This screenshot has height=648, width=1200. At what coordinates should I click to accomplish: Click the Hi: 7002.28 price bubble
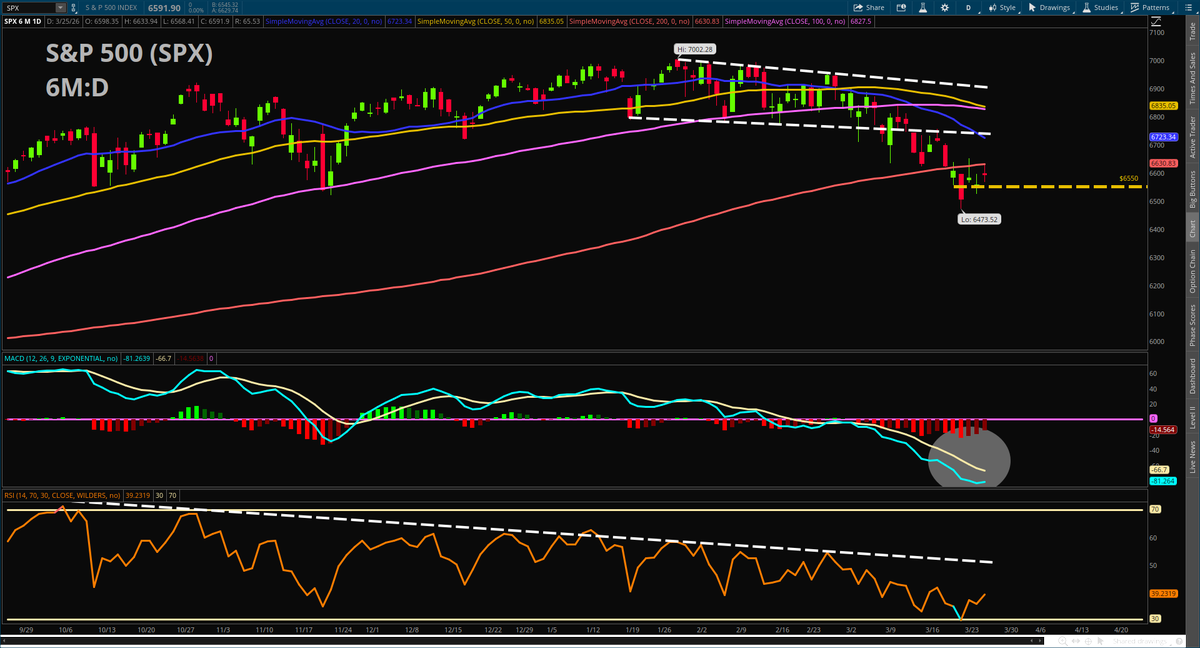pyautogui.click(x=695, y=48)
